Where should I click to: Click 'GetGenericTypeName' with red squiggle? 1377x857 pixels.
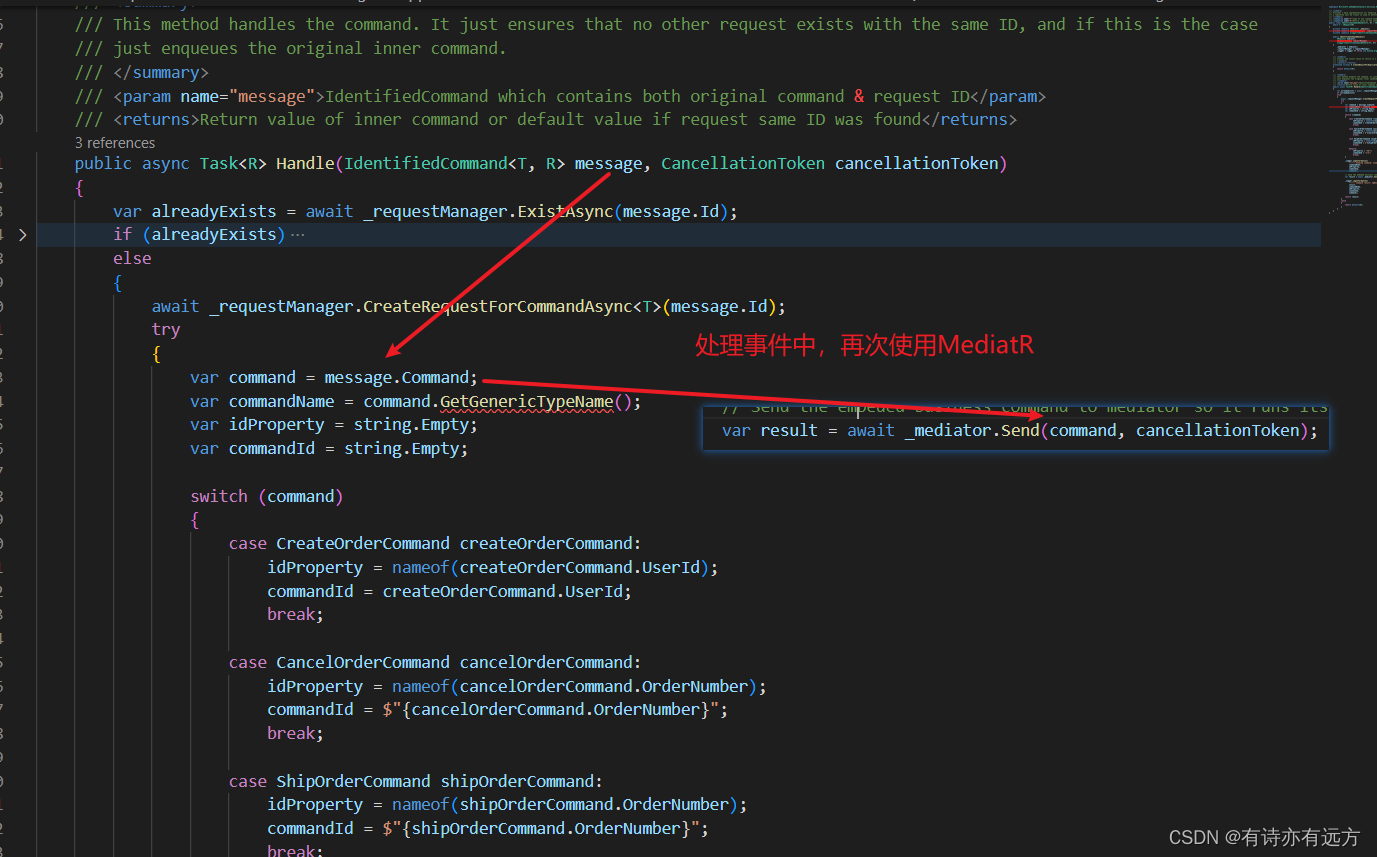pos(527,402)
